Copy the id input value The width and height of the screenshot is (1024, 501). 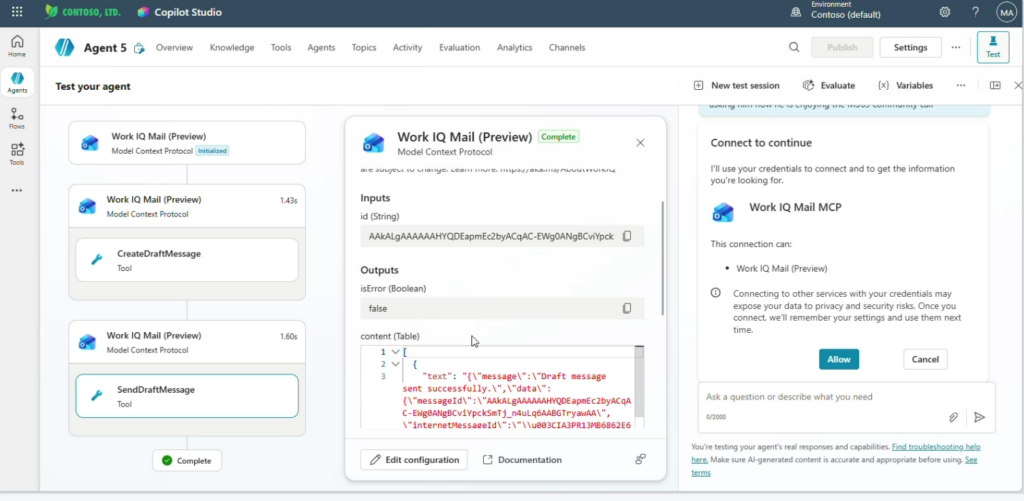point(627,236)
